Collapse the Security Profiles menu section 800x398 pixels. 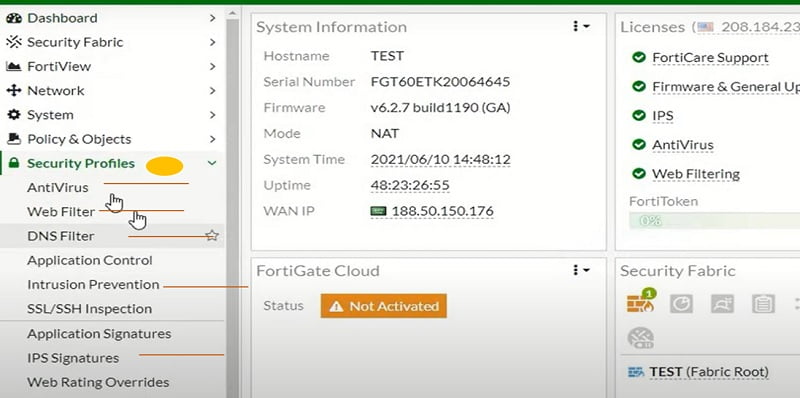point(212,163)
